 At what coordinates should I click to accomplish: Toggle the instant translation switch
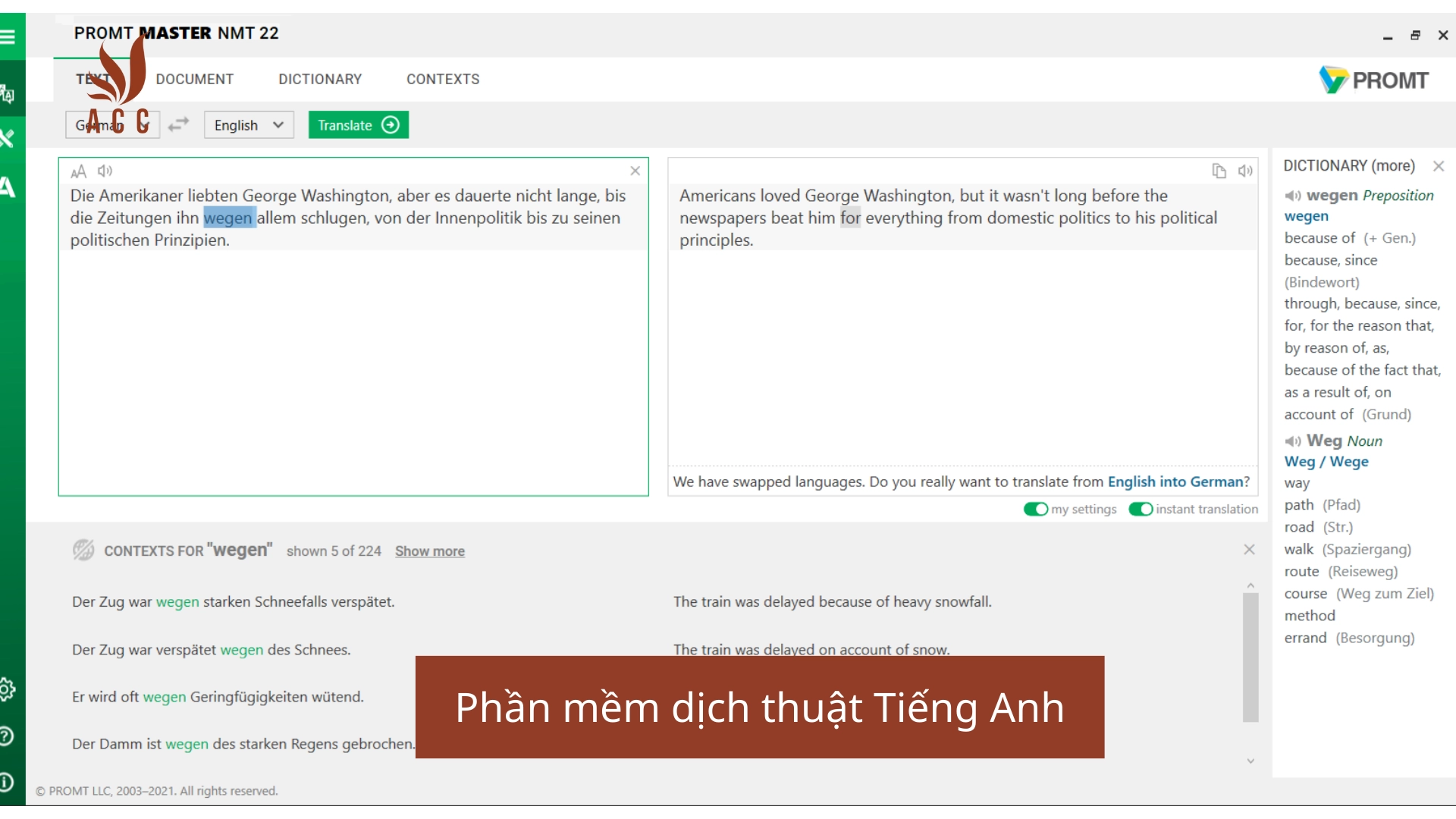(1141, 509)
